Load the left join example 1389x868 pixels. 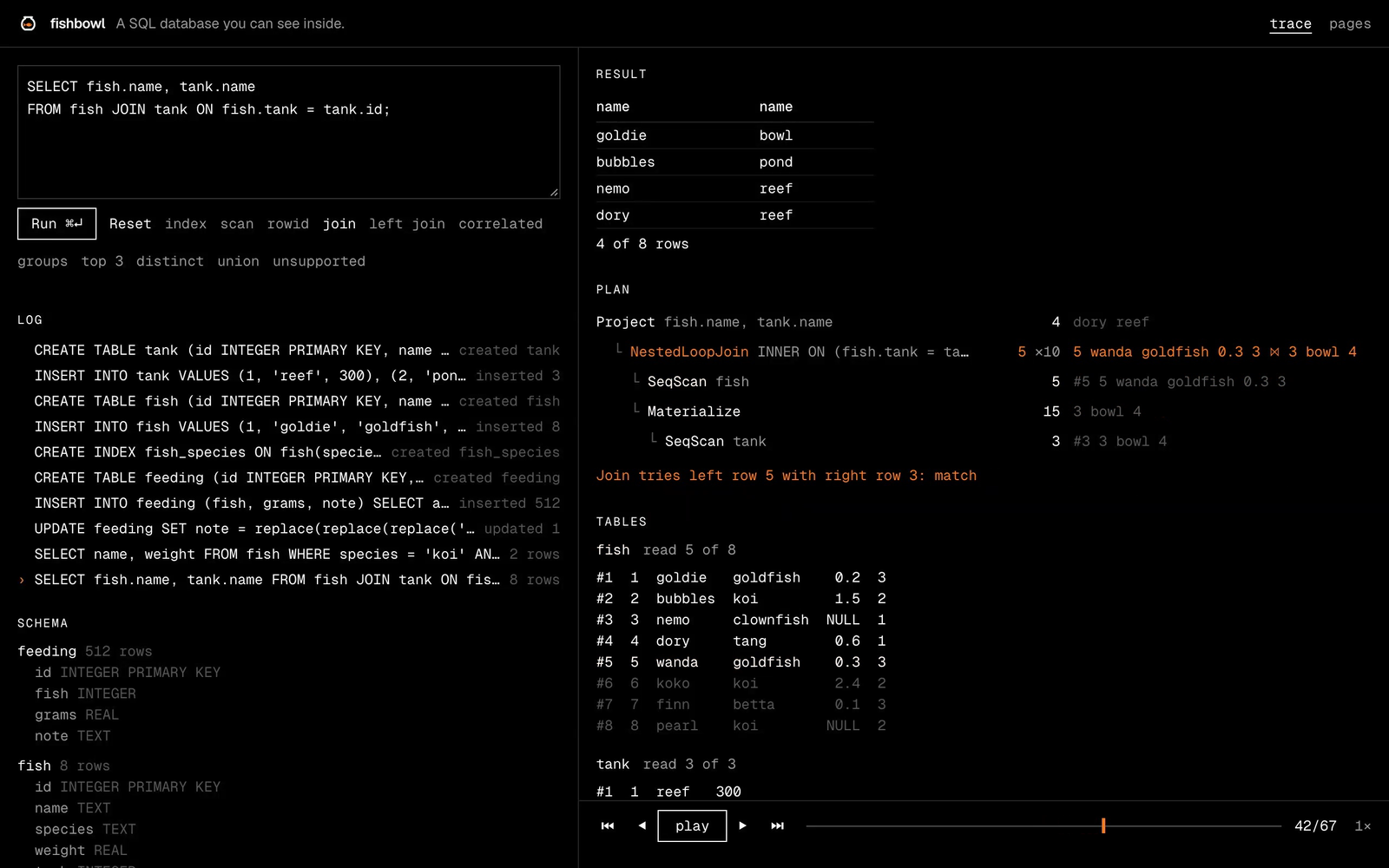click(407, 224)
